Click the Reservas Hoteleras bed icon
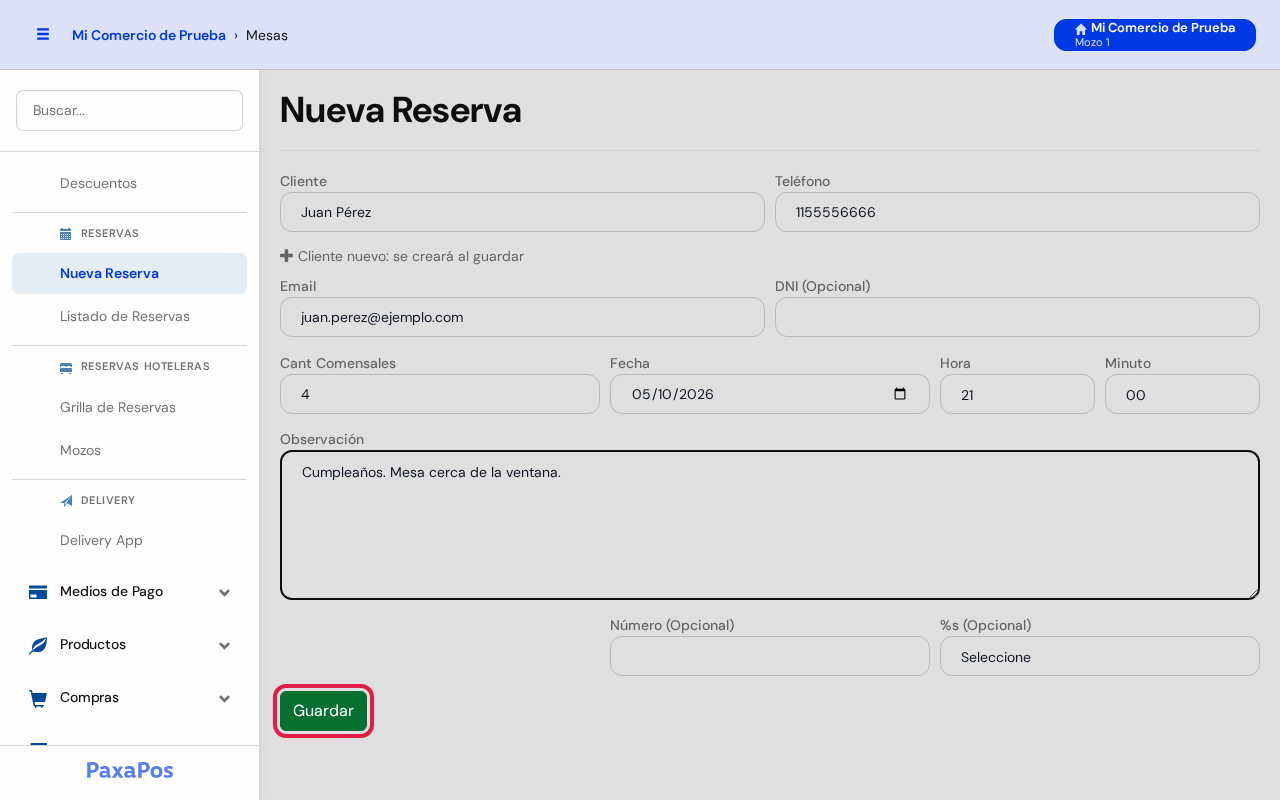 point(66,367)
